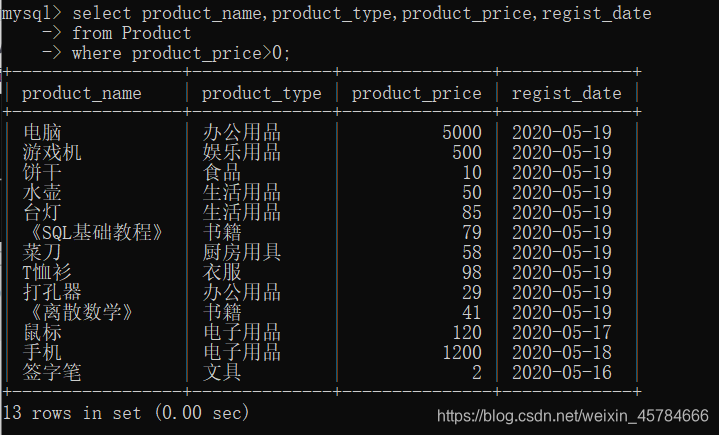The width and height of the screenshot is (719, 435).
Task: Click 办公用品 in the 电脑 row
Action: (242, 132)
